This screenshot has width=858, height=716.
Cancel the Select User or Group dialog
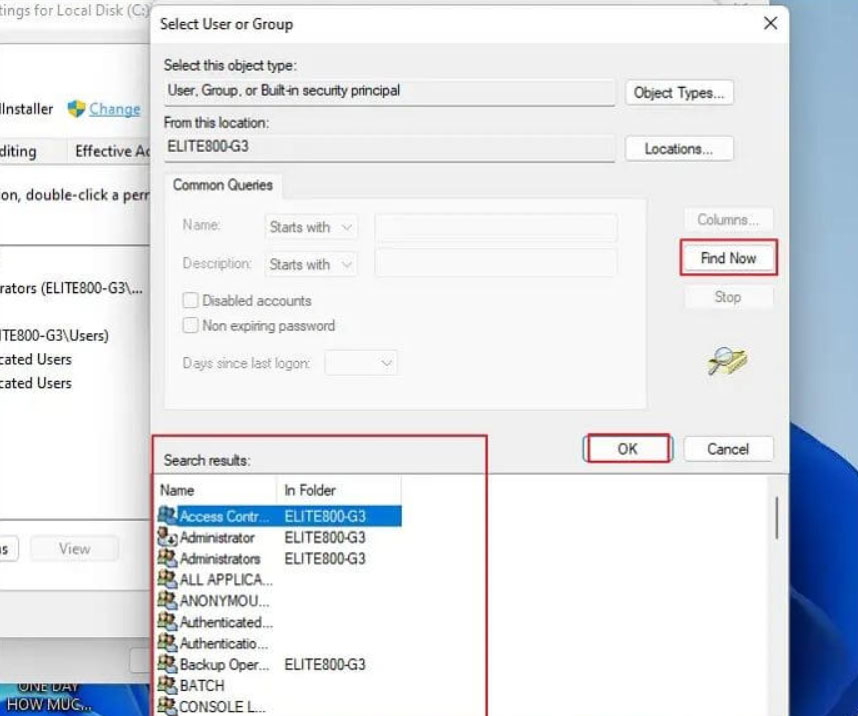pyautogui.click(x=728, y=449)
